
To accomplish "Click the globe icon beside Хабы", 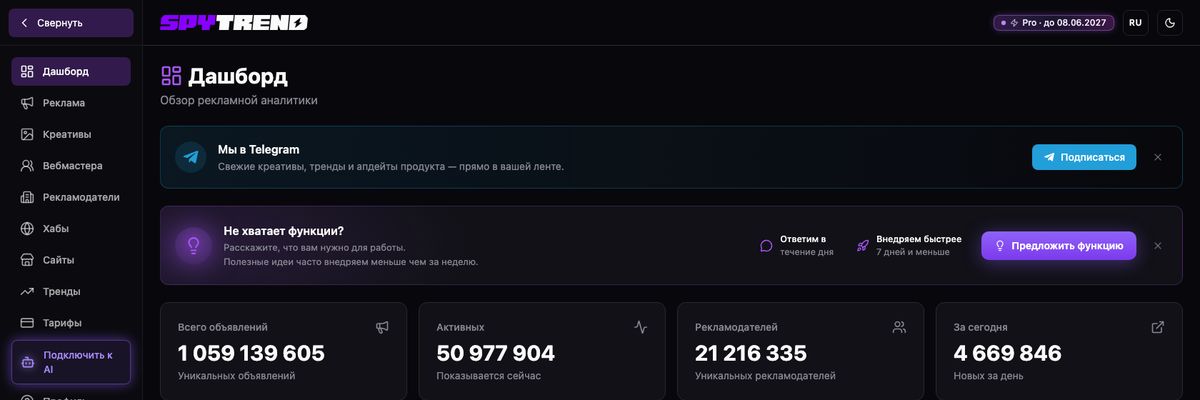I will [27, 229].
